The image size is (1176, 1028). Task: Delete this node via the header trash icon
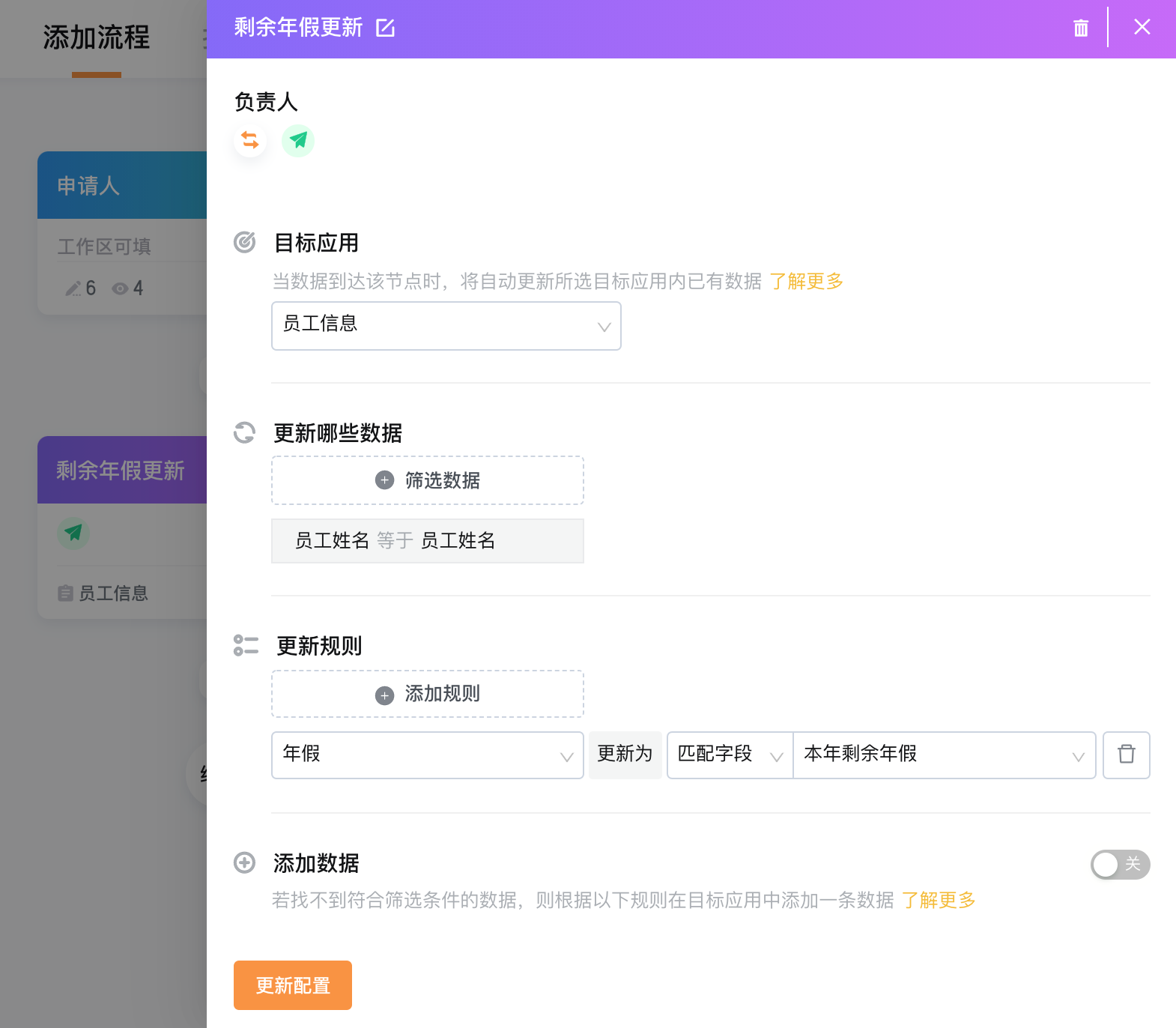pyautogui.click(x=1081, y=28)
